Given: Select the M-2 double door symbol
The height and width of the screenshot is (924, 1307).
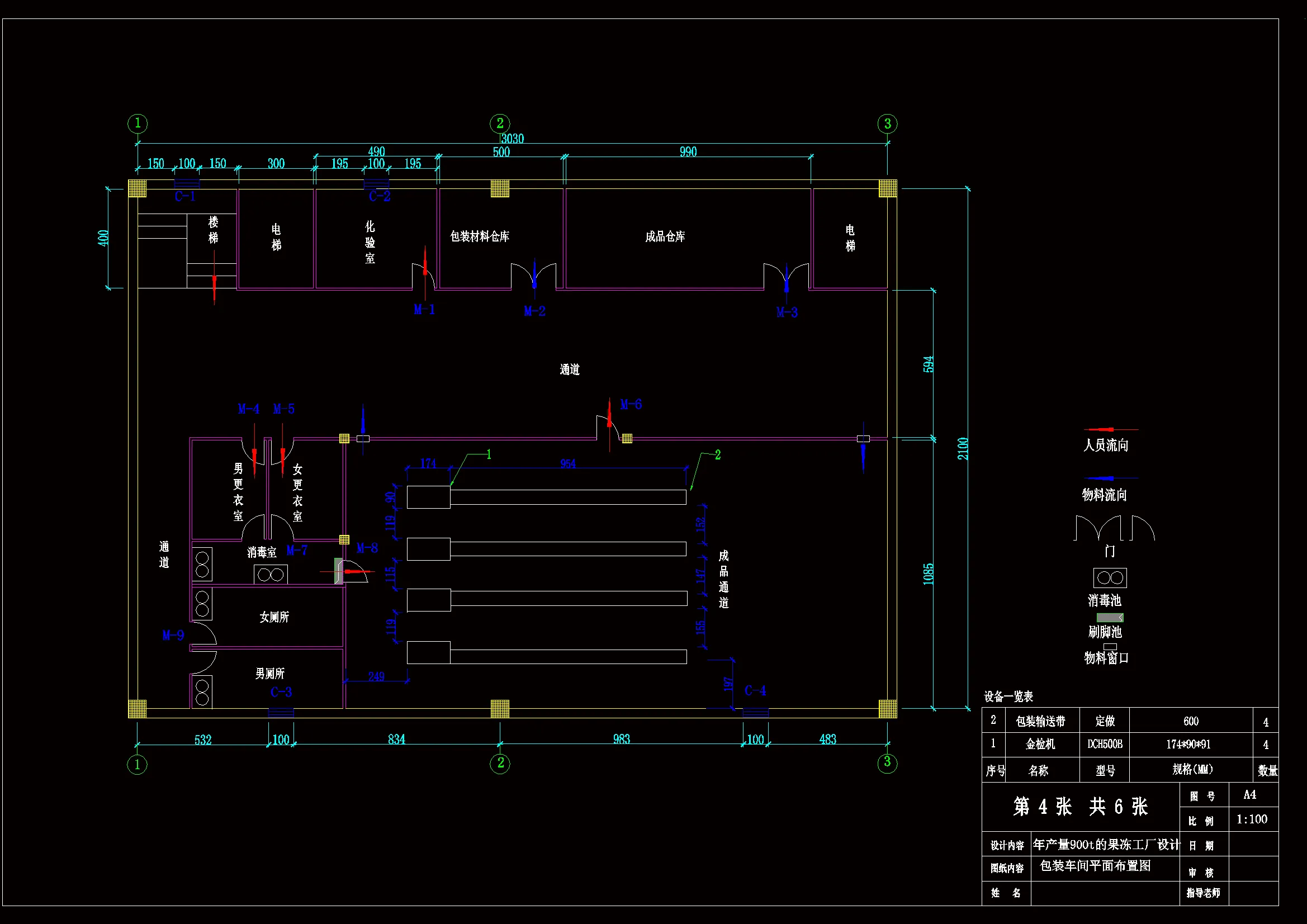Looking at the screenshot, I should [x=533, y=274].
